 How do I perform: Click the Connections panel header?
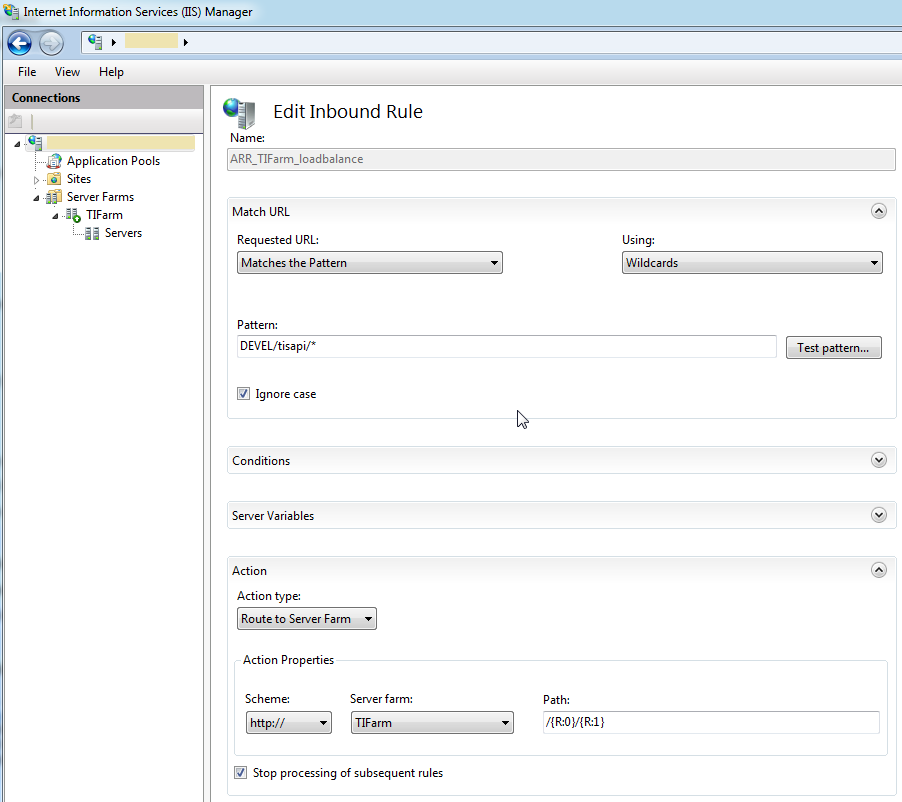click(104, 98)
